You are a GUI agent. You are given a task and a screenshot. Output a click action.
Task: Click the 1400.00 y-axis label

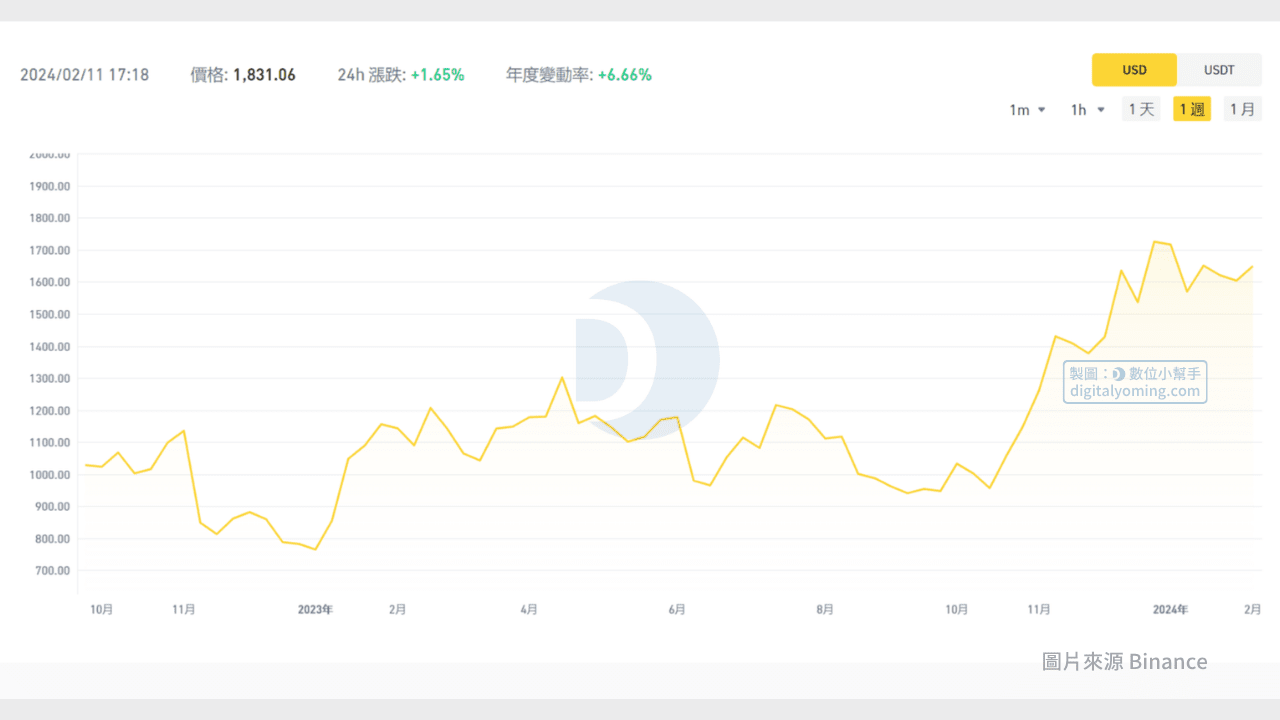[x=49, y=346]
